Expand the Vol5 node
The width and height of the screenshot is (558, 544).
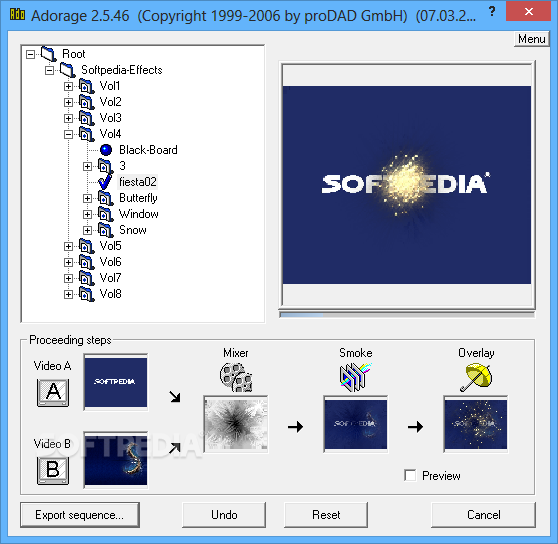(x=68, y=247)
